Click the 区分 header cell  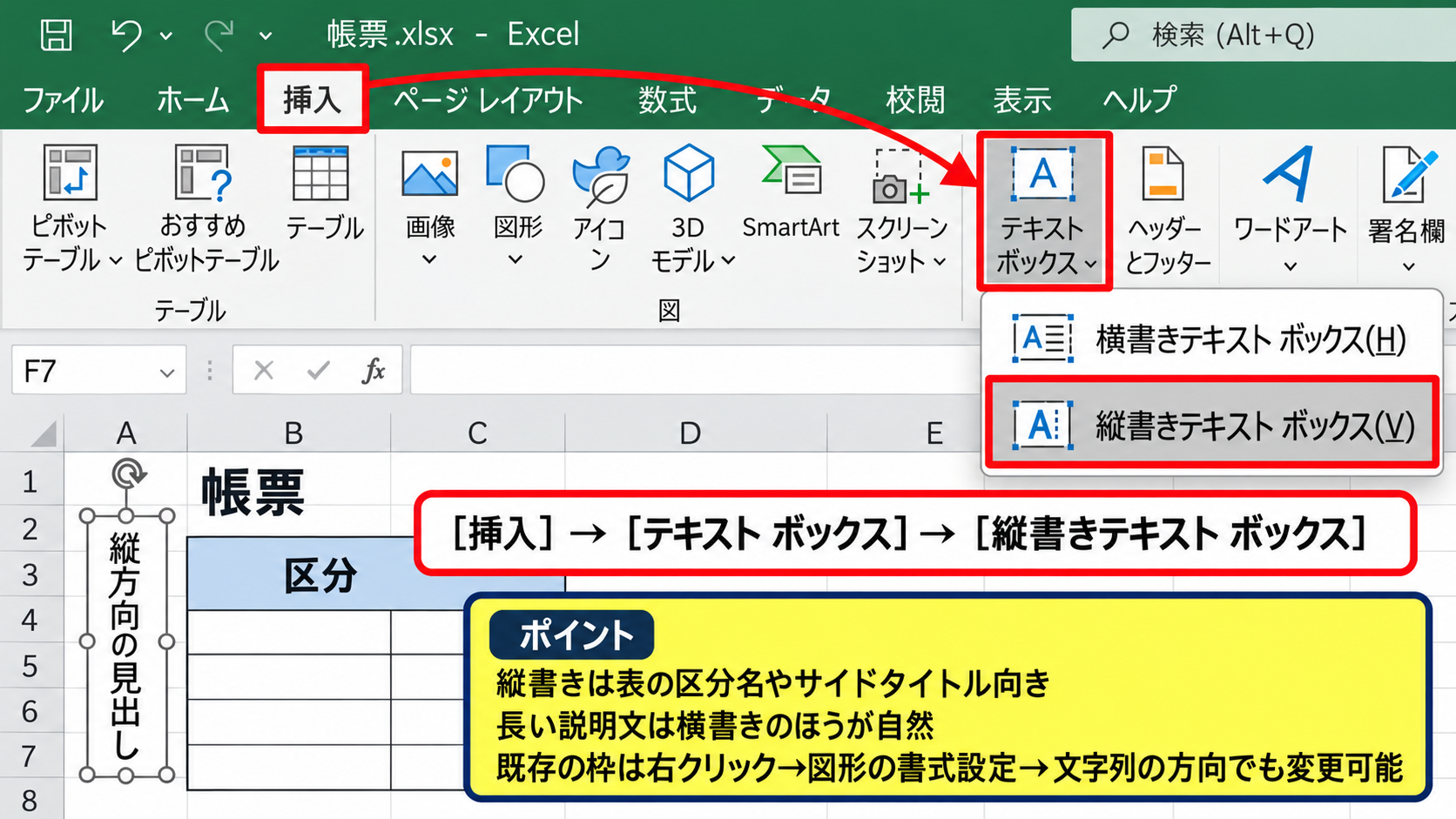[x=320, y=574]
